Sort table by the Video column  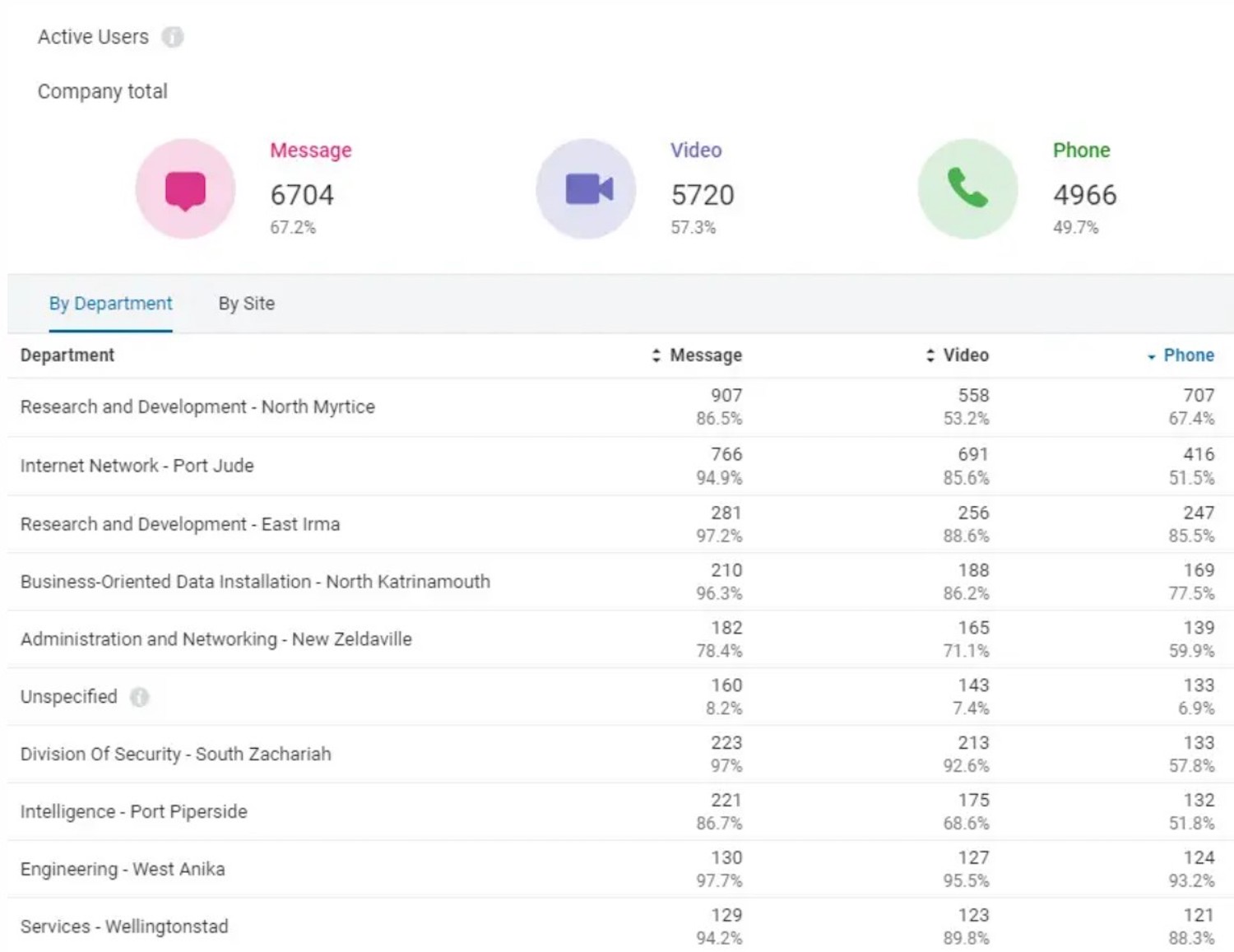coord(957,355)
